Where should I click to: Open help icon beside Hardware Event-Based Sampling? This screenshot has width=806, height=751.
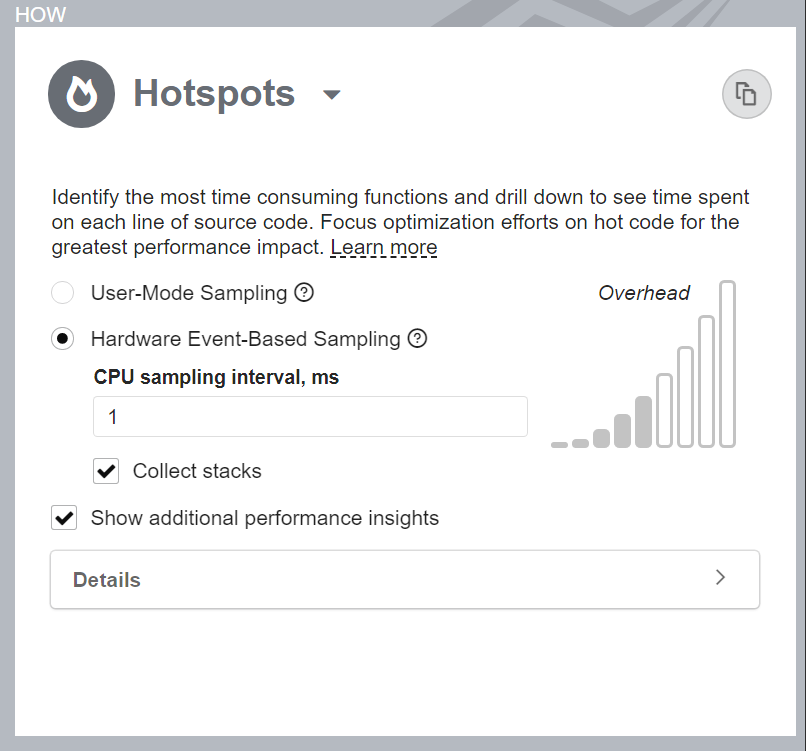(417, 338)
